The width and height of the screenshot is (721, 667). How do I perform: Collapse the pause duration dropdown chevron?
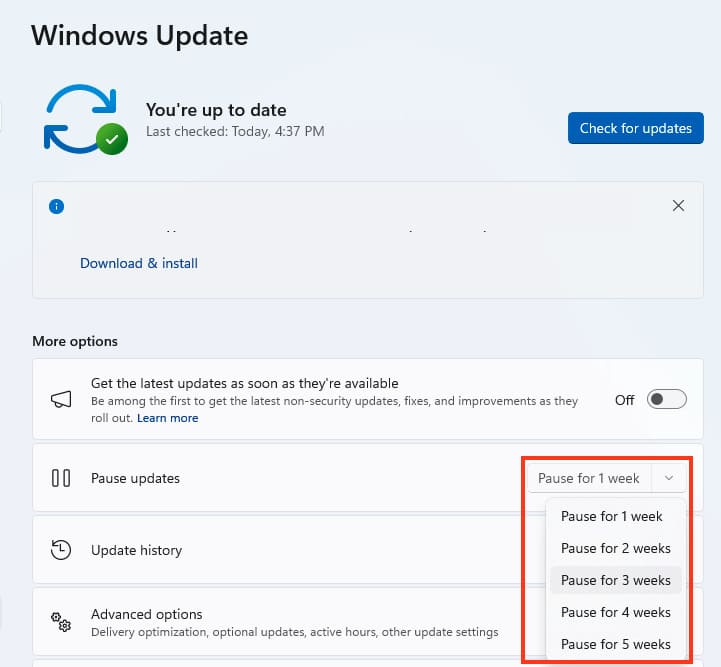668,478
